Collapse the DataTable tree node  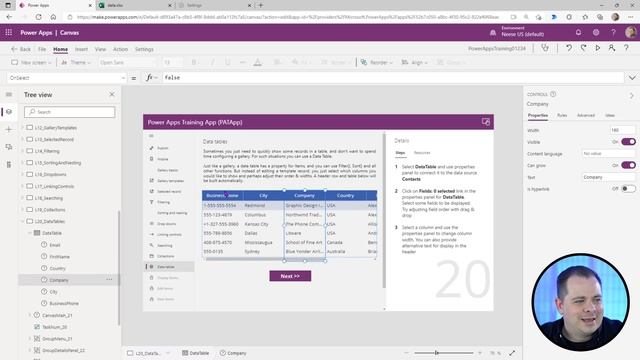pos(29,233)
